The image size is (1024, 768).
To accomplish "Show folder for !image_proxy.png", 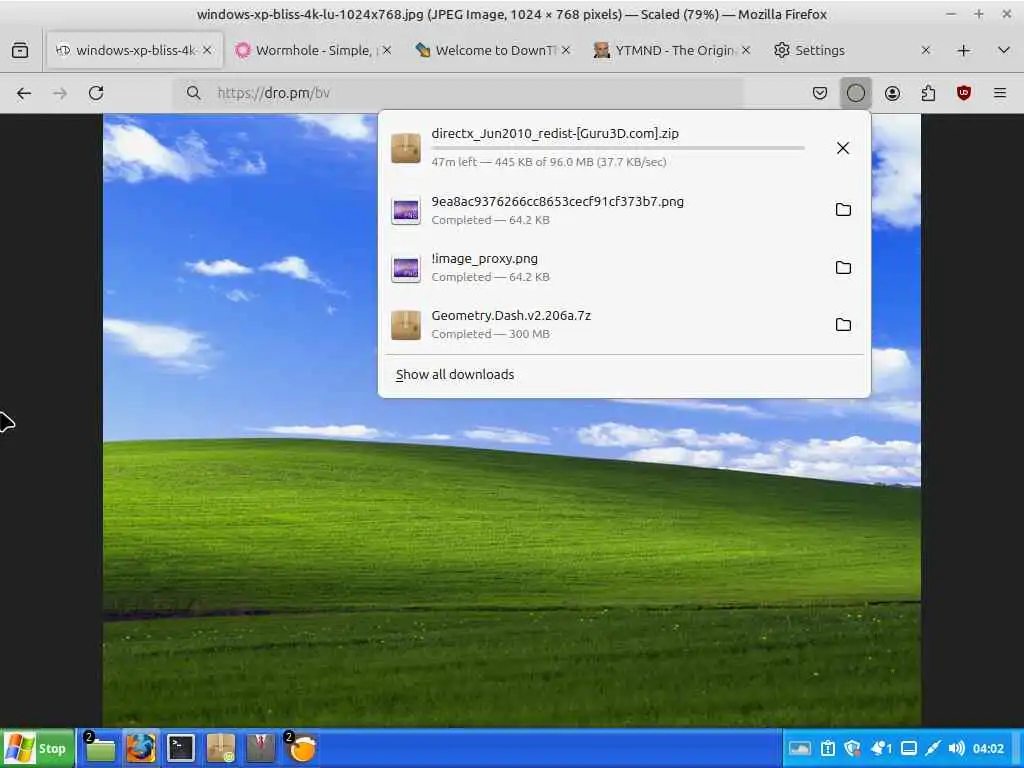I will (843, 267).
